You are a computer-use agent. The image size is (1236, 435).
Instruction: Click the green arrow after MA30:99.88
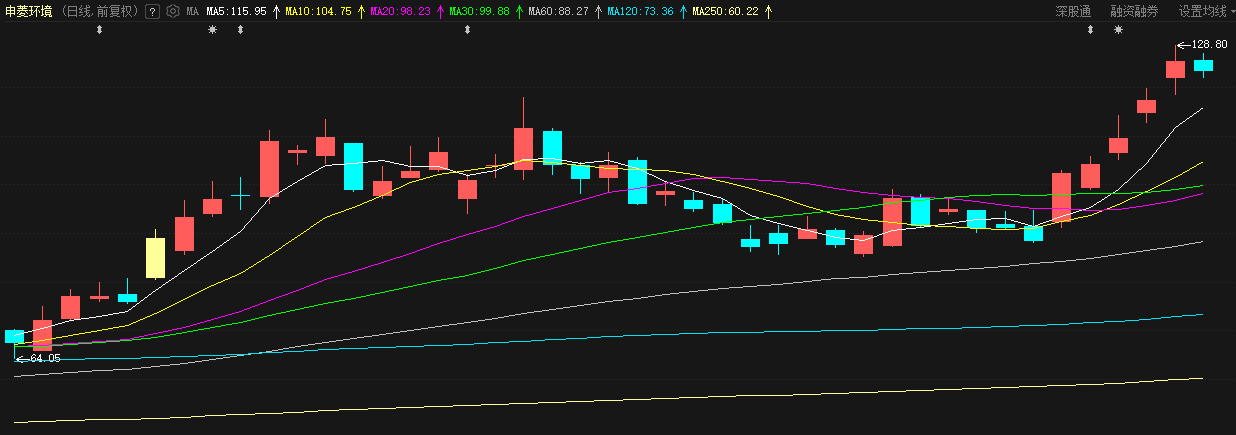(x=518, y=12)
